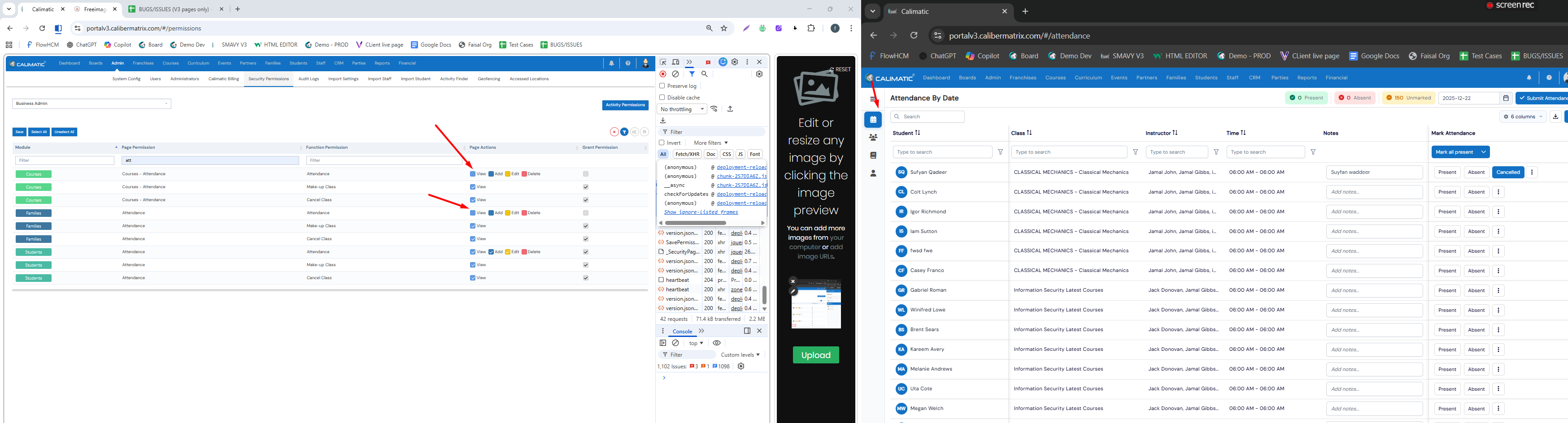The width and height of the screenshot is (1568, 423).
Task: Open the Import Staff tab
Action: [380, 79]
